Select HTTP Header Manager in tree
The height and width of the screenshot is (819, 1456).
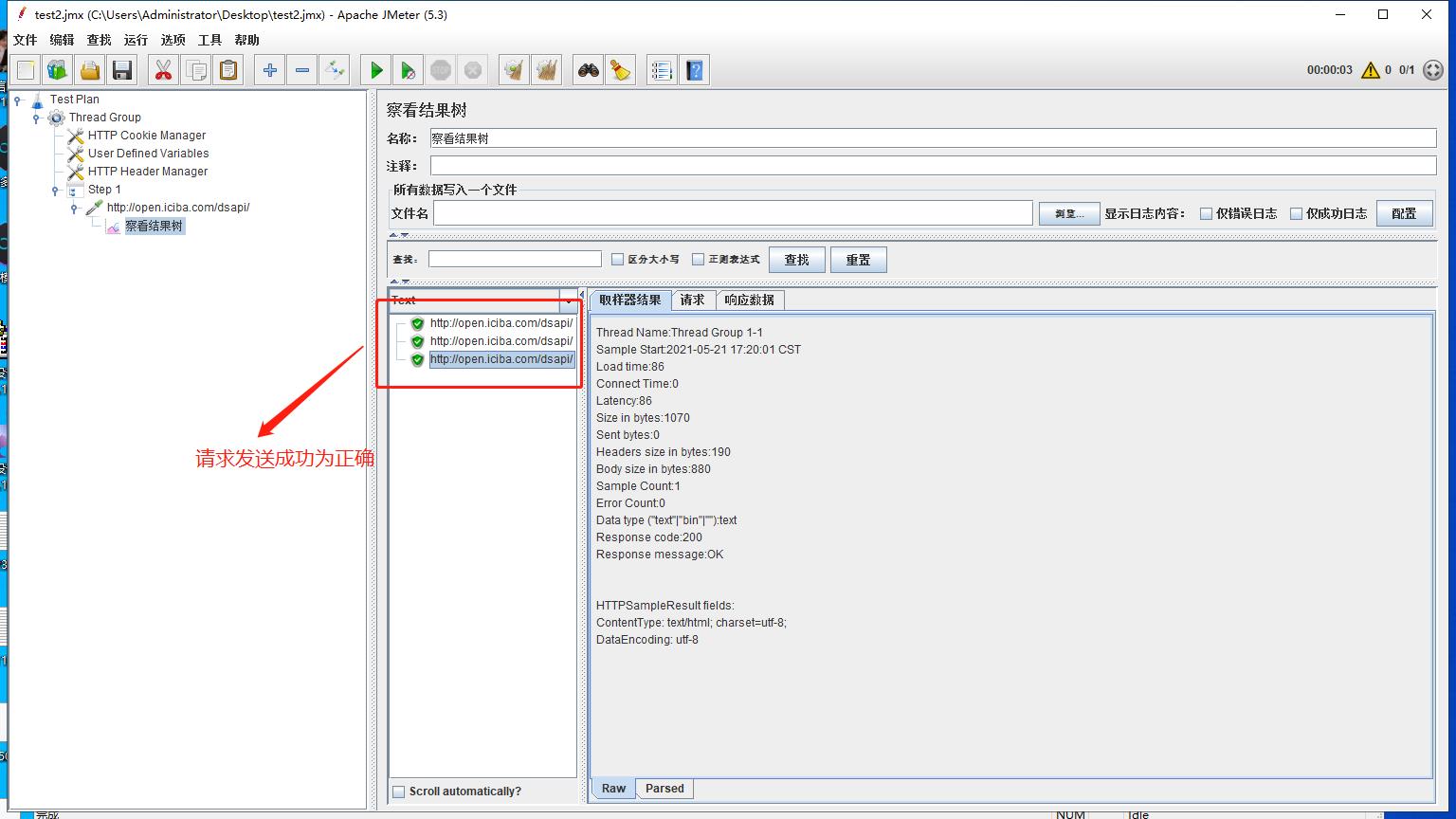pos(148,172)
